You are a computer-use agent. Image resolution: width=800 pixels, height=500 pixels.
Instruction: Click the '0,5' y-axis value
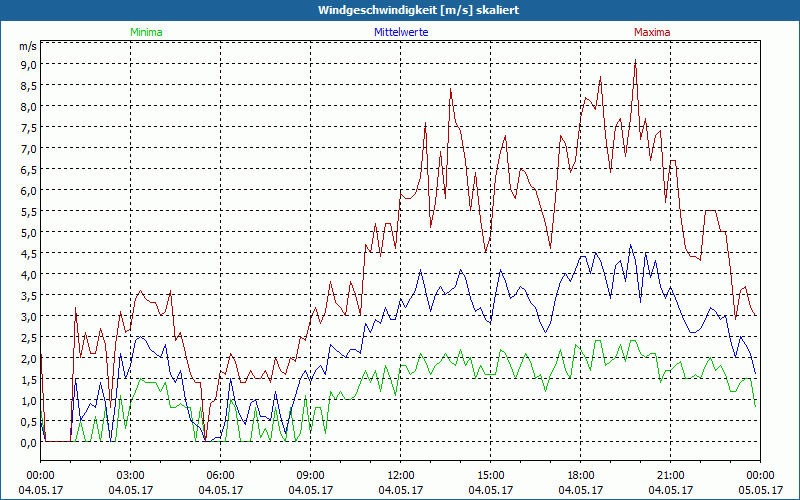[x=28, y=421]
